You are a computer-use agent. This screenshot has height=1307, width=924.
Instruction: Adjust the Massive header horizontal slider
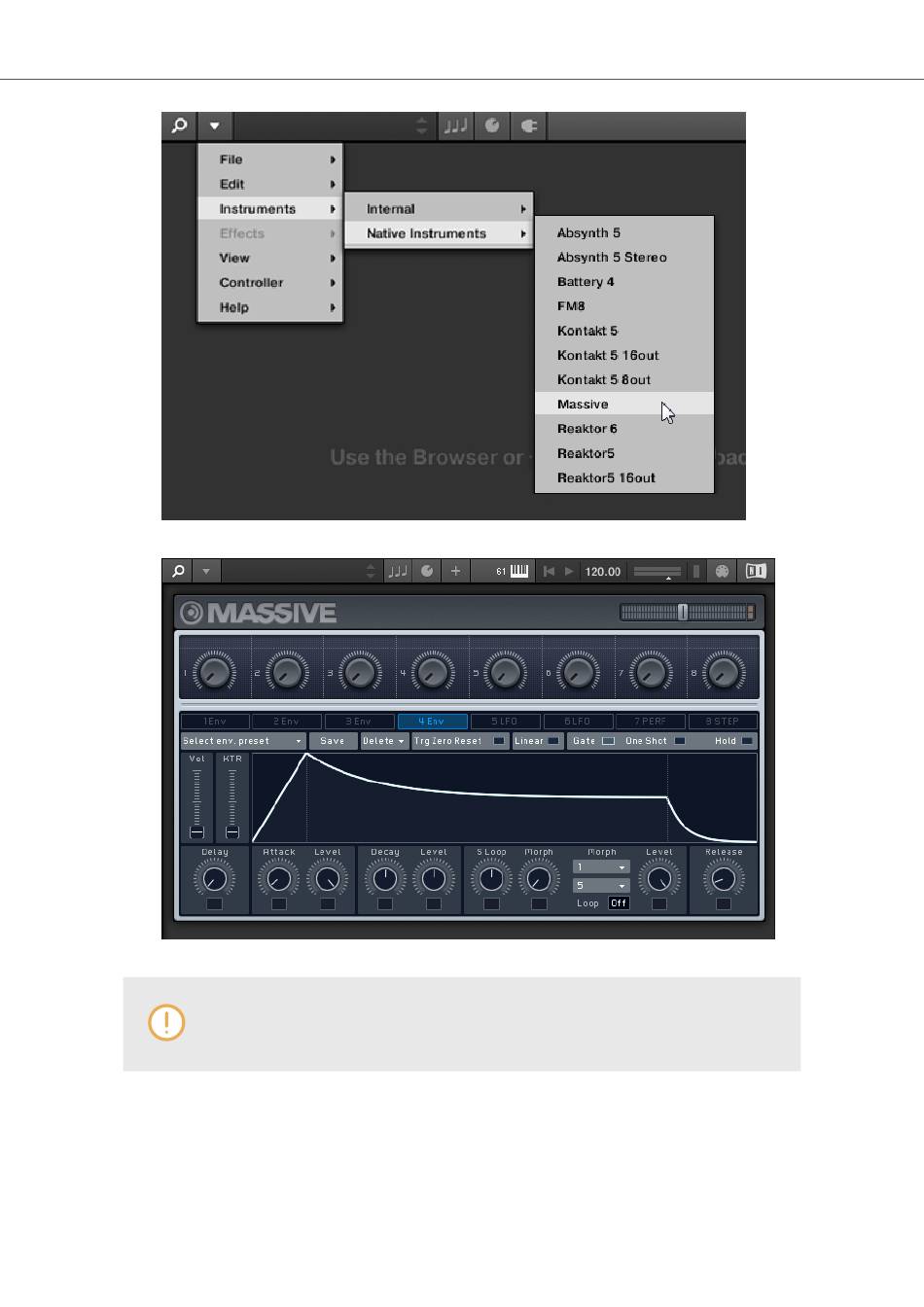687,612
